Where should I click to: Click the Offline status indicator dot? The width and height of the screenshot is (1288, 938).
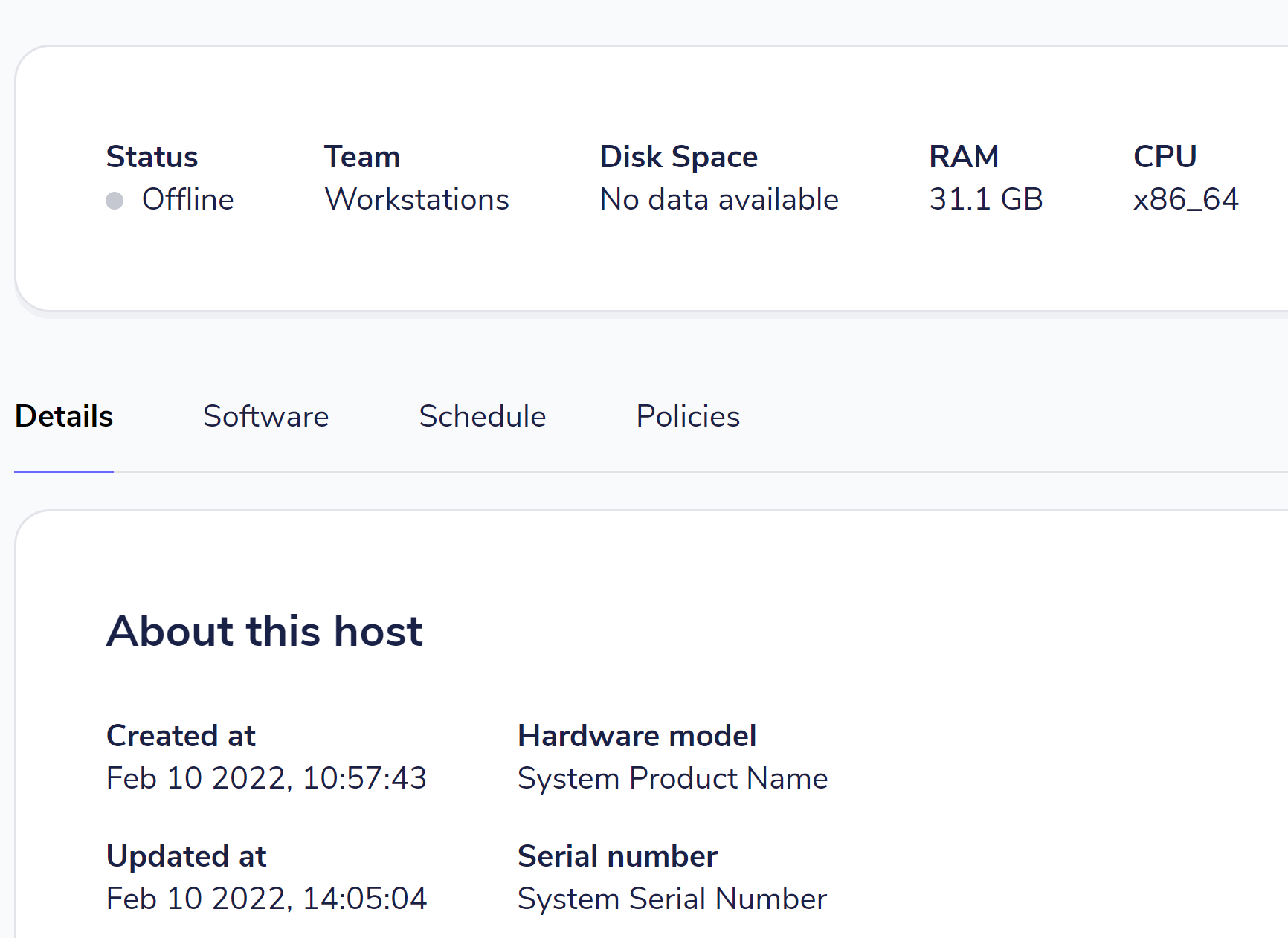point(115,200)
